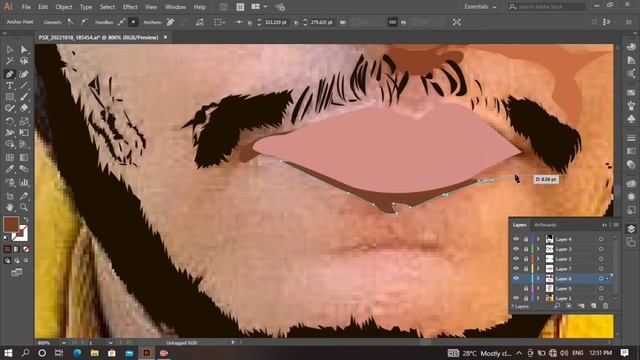The height and width of the screenshot is (360, 640).
Task: Select the Mesh tool
Action: click(x=10, y=158)
